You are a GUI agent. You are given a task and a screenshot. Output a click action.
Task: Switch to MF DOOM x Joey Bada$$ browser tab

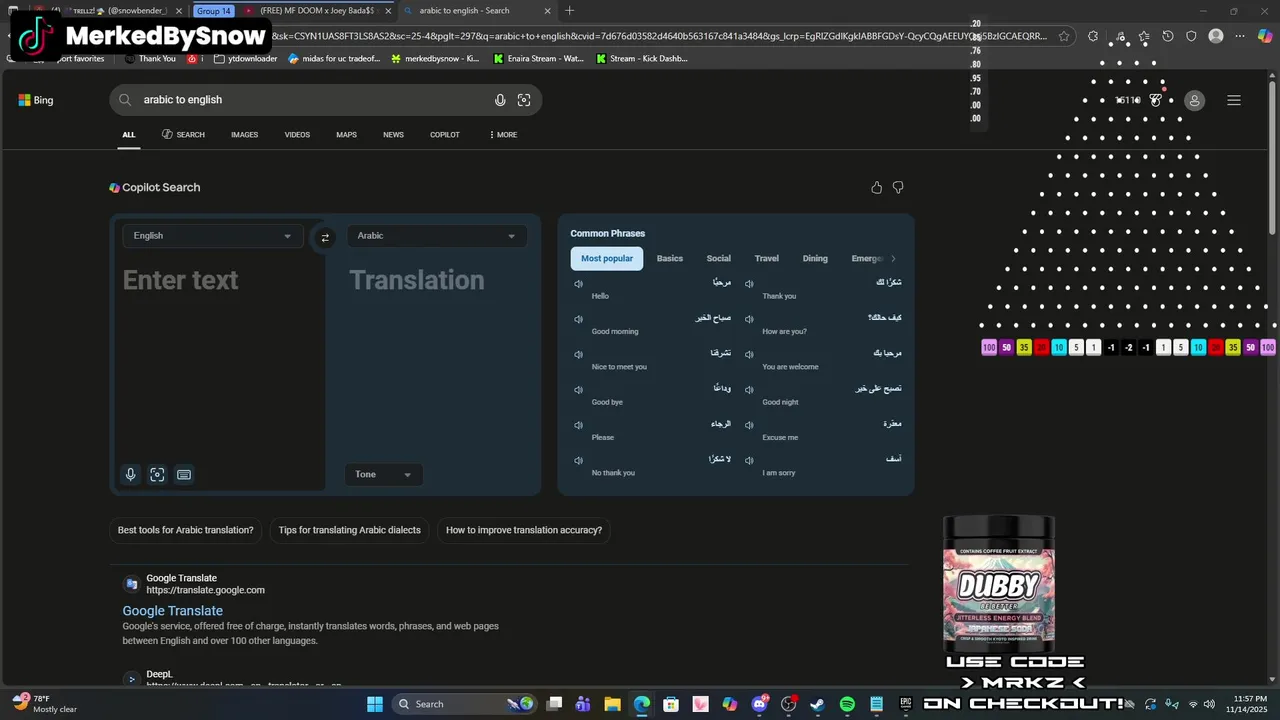point(316,11)
